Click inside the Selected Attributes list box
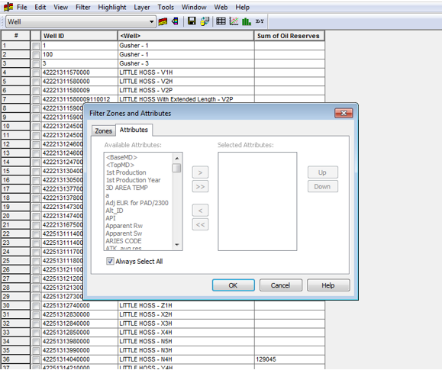Screen dimensions: 442x370 tap(257, 201)
